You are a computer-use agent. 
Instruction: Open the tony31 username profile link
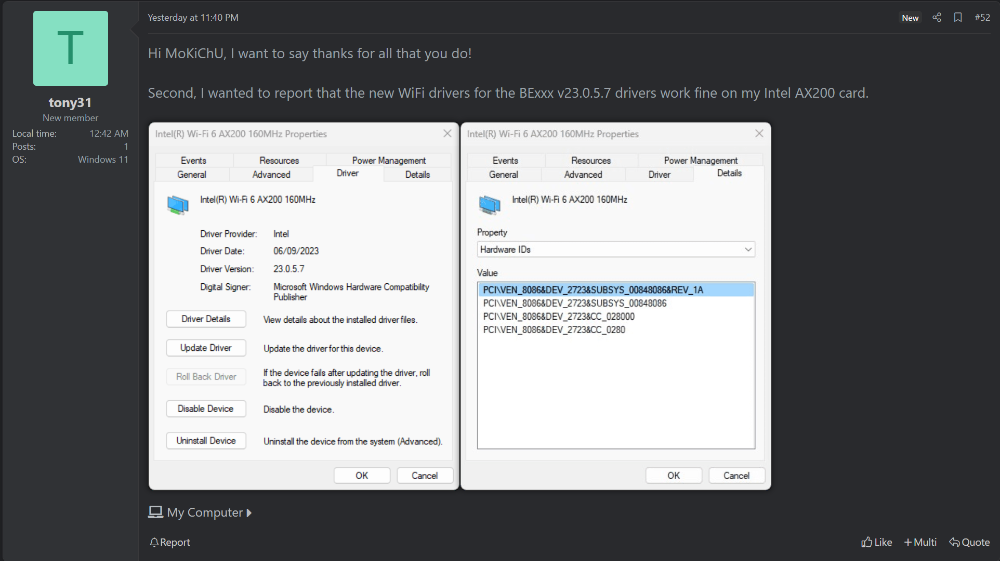pos(70,102)
